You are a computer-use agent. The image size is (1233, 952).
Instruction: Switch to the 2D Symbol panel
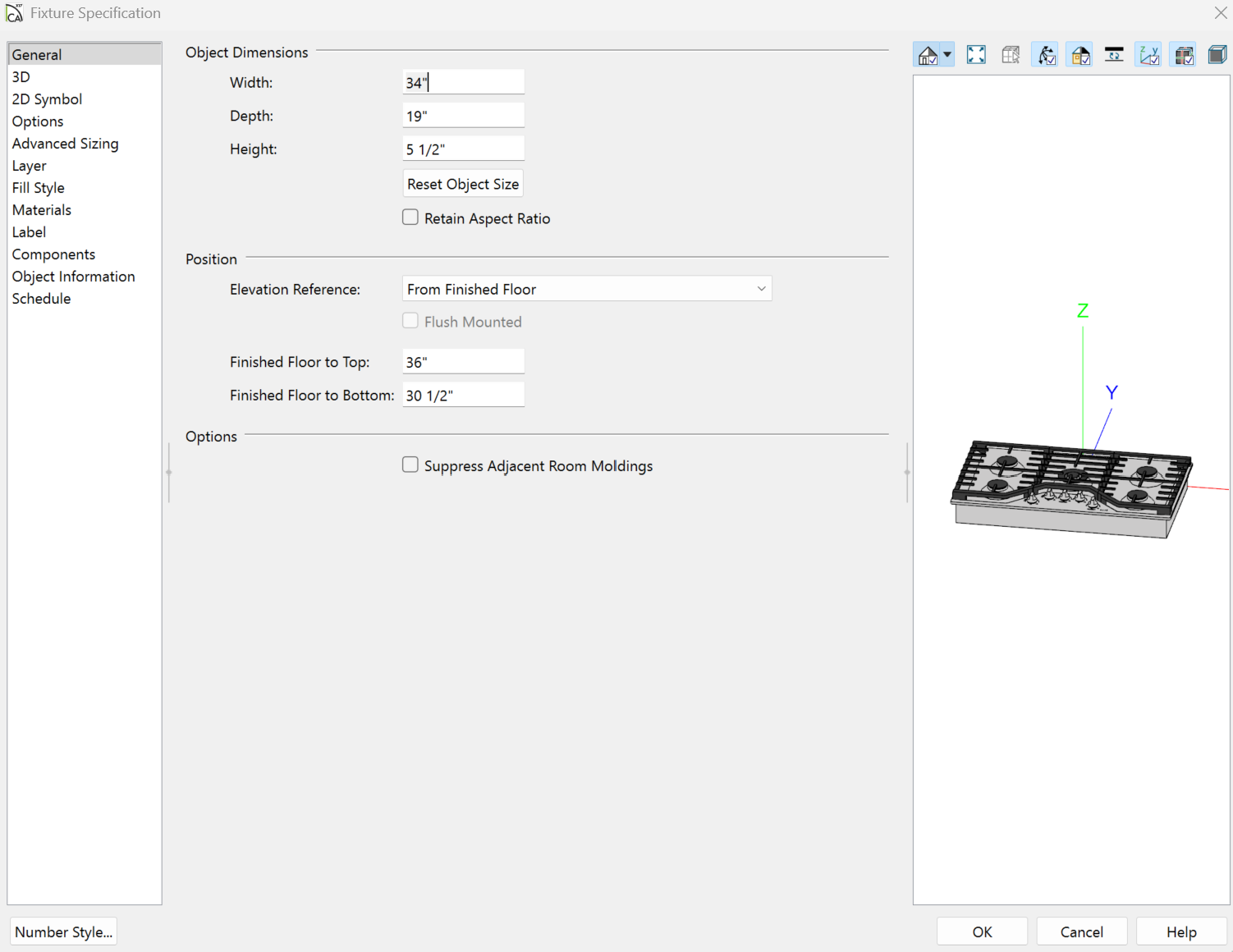(47, 99)
